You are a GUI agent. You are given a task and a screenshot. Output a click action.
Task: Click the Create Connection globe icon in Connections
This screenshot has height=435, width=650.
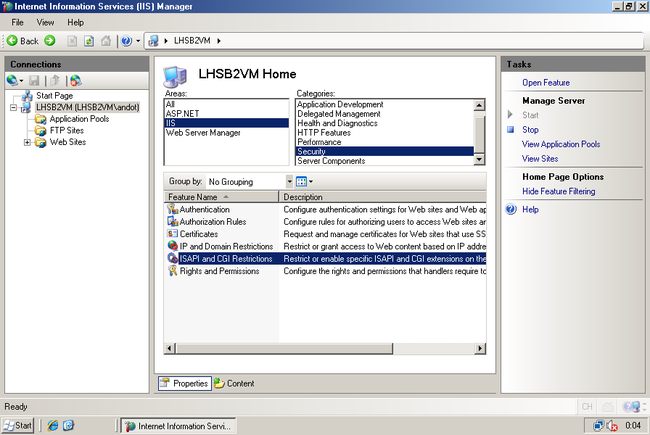12,80
